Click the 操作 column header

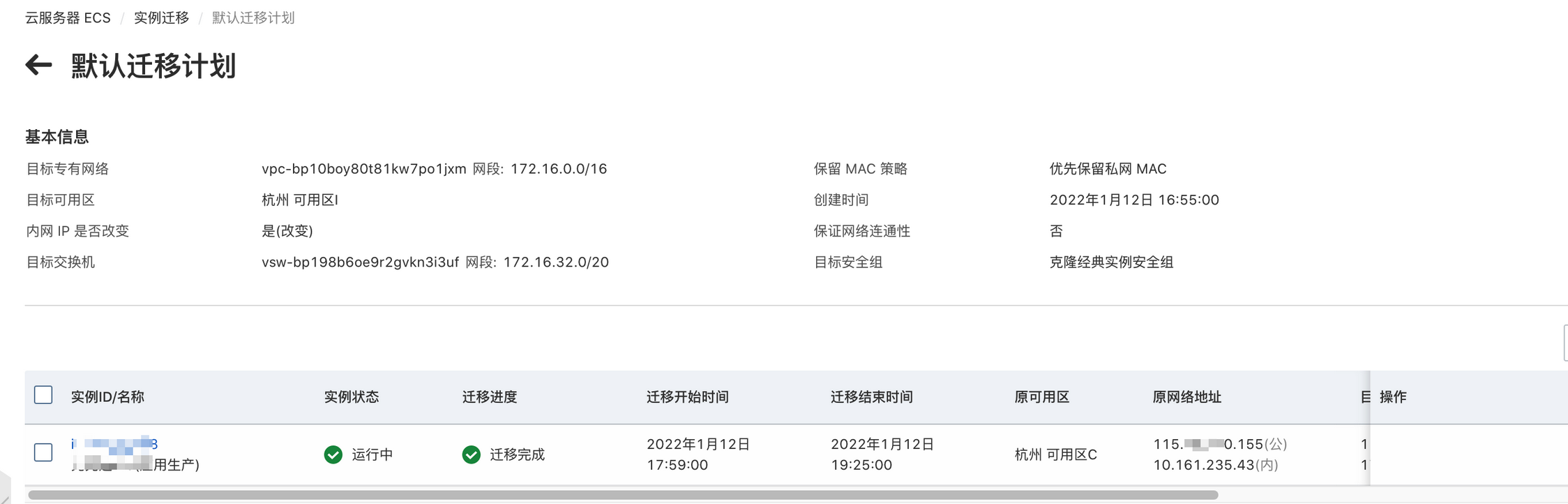[x=1393, y=397]
